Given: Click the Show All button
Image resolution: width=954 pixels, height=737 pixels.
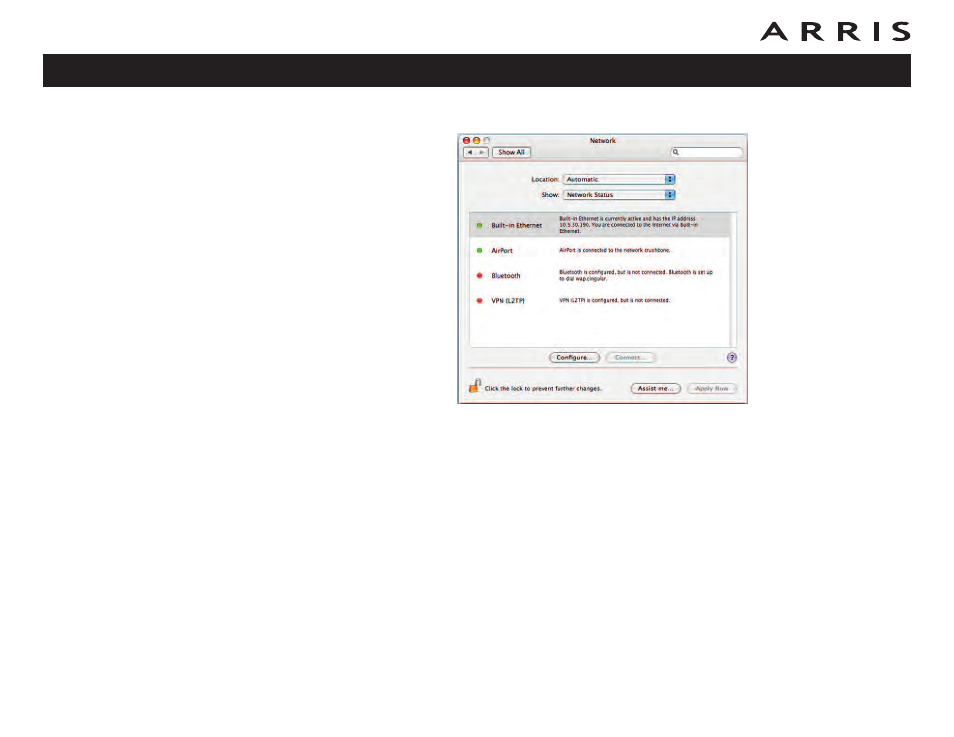Looking at the screenshot, I should 511,152.
